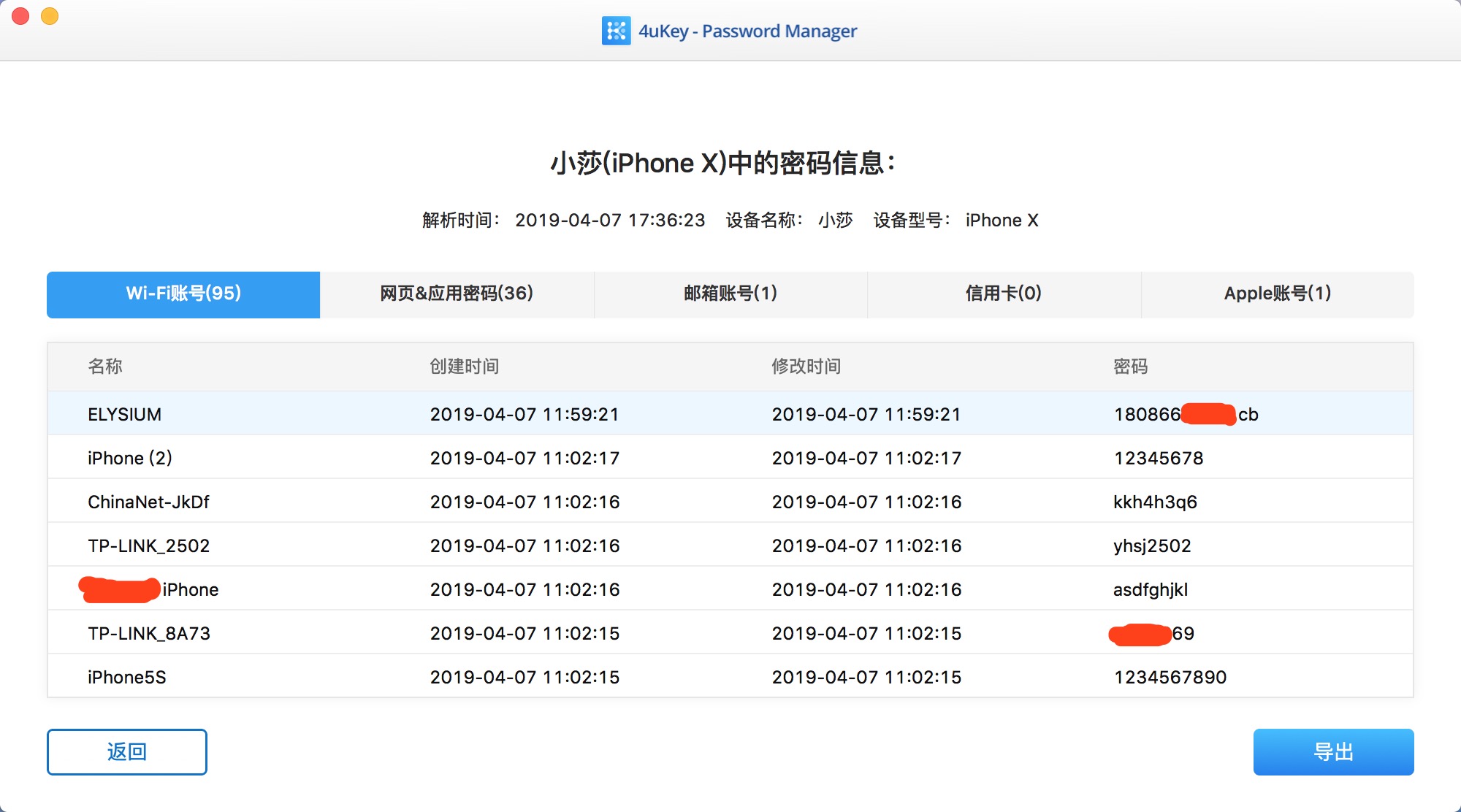
Task: Click the 修改时间 column header
Action: pyautogui.click(x=806, y=366)
